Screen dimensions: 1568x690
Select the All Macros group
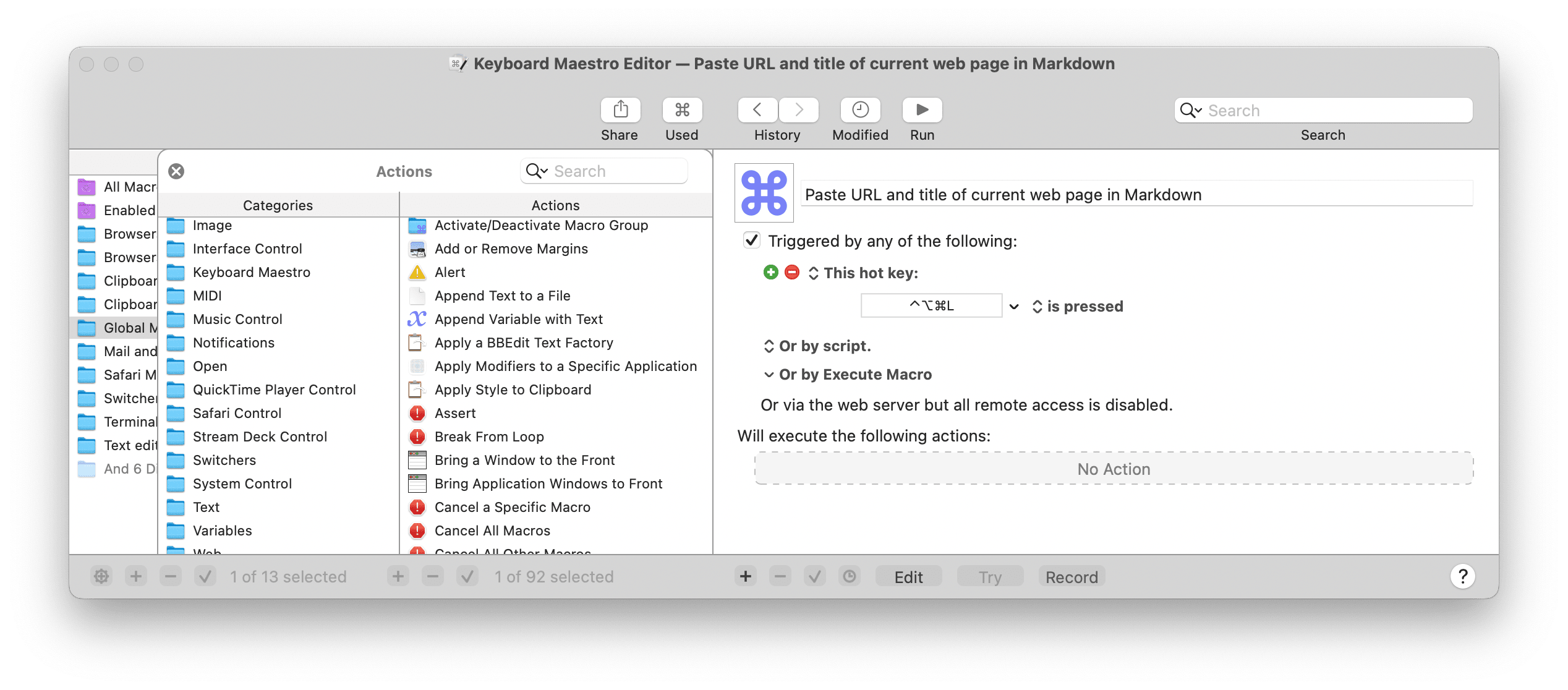click(114, 187)
